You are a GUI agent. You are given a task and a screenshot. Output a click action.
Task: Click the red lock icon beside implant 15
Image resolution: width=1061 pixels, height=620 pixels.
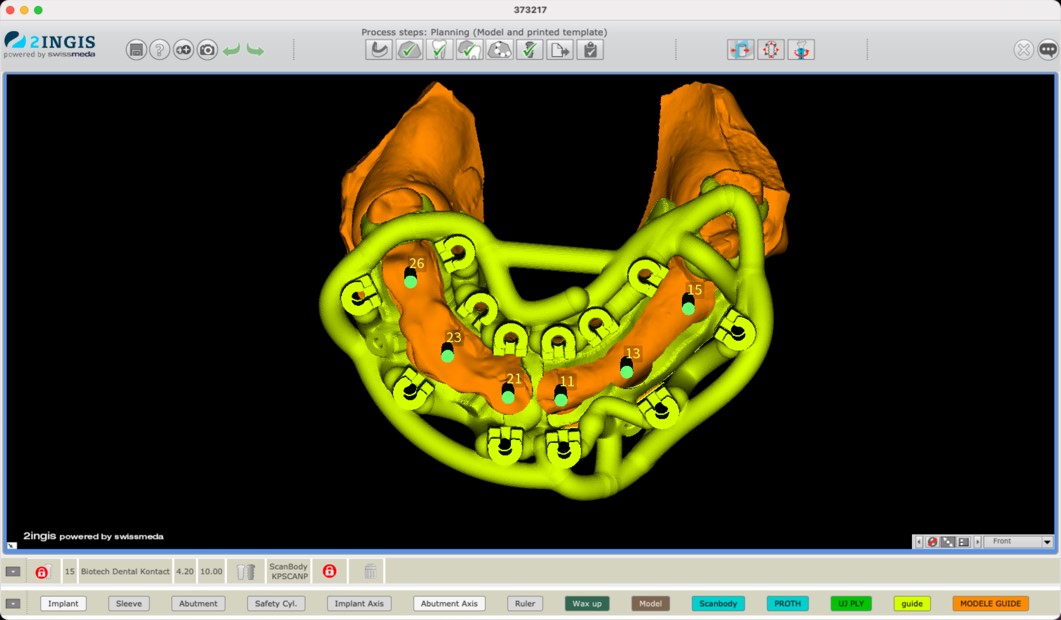(x=42, y=572)
